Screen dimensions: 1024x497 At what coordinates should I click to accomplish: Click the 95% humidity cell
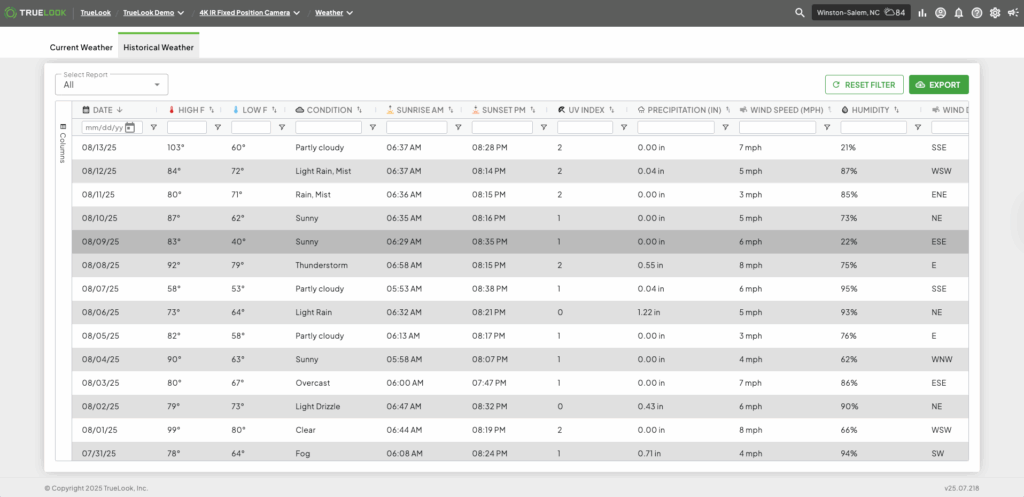[x=849, y=289]
